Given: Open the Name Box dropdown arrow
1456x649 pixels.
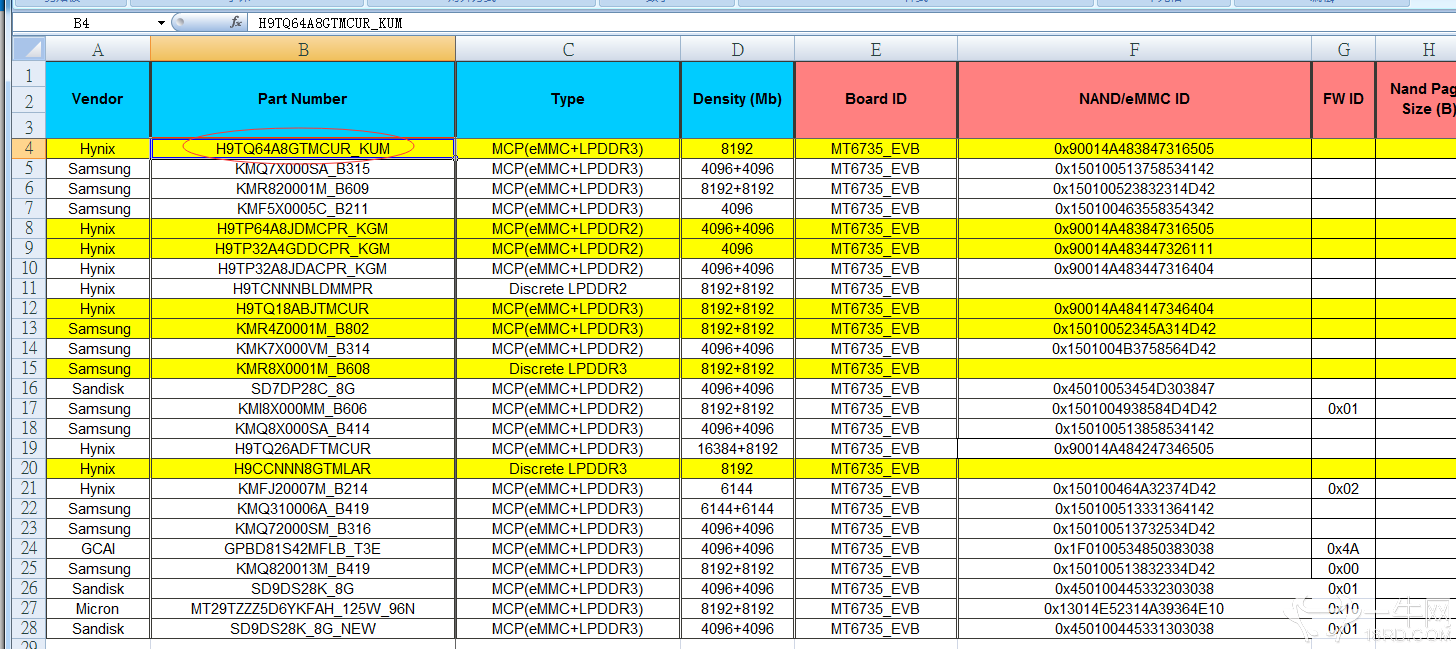Looking at the screenshot, I should 162,22.
